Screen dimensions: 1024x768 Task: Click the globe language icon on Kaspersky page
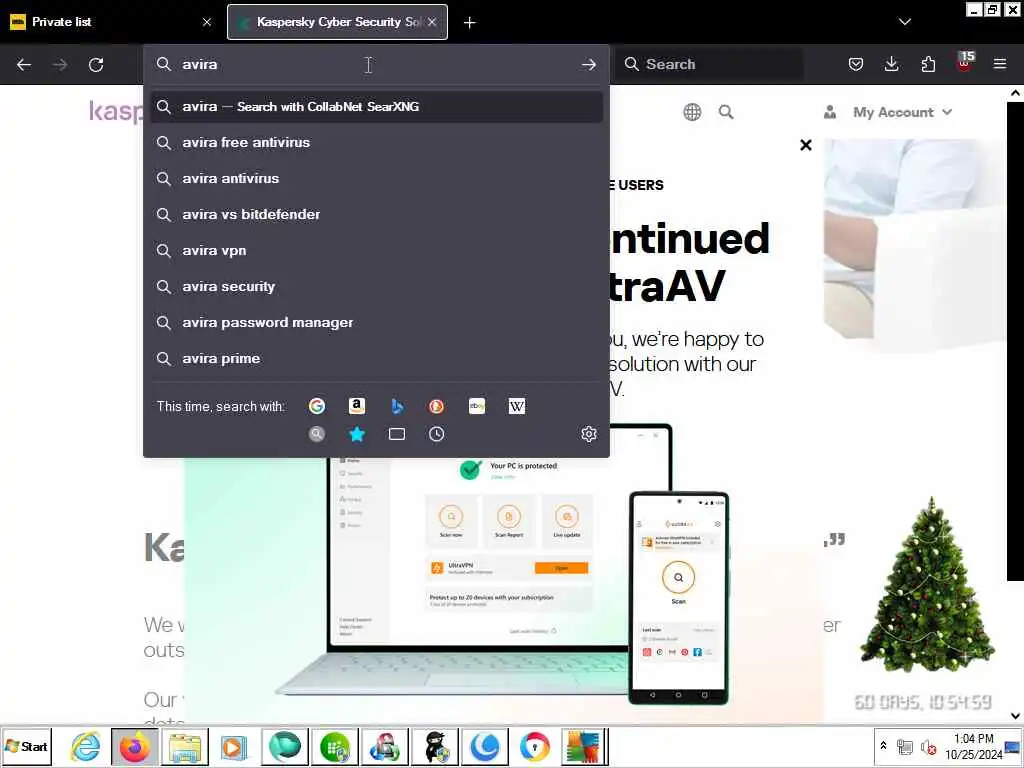692,112
